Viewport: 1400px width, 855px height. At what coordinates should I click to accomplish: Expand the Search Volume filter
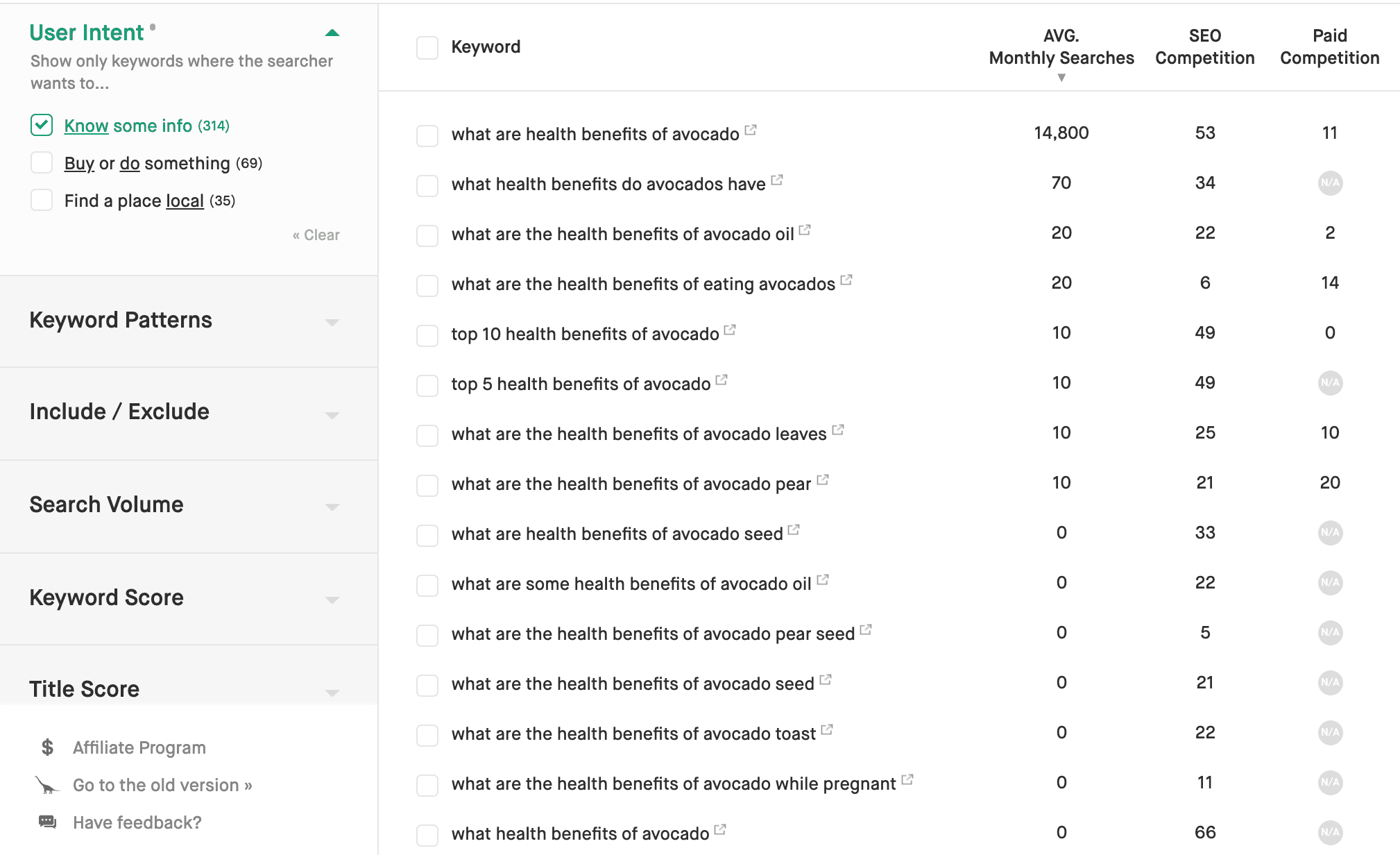tap(332, 506)
